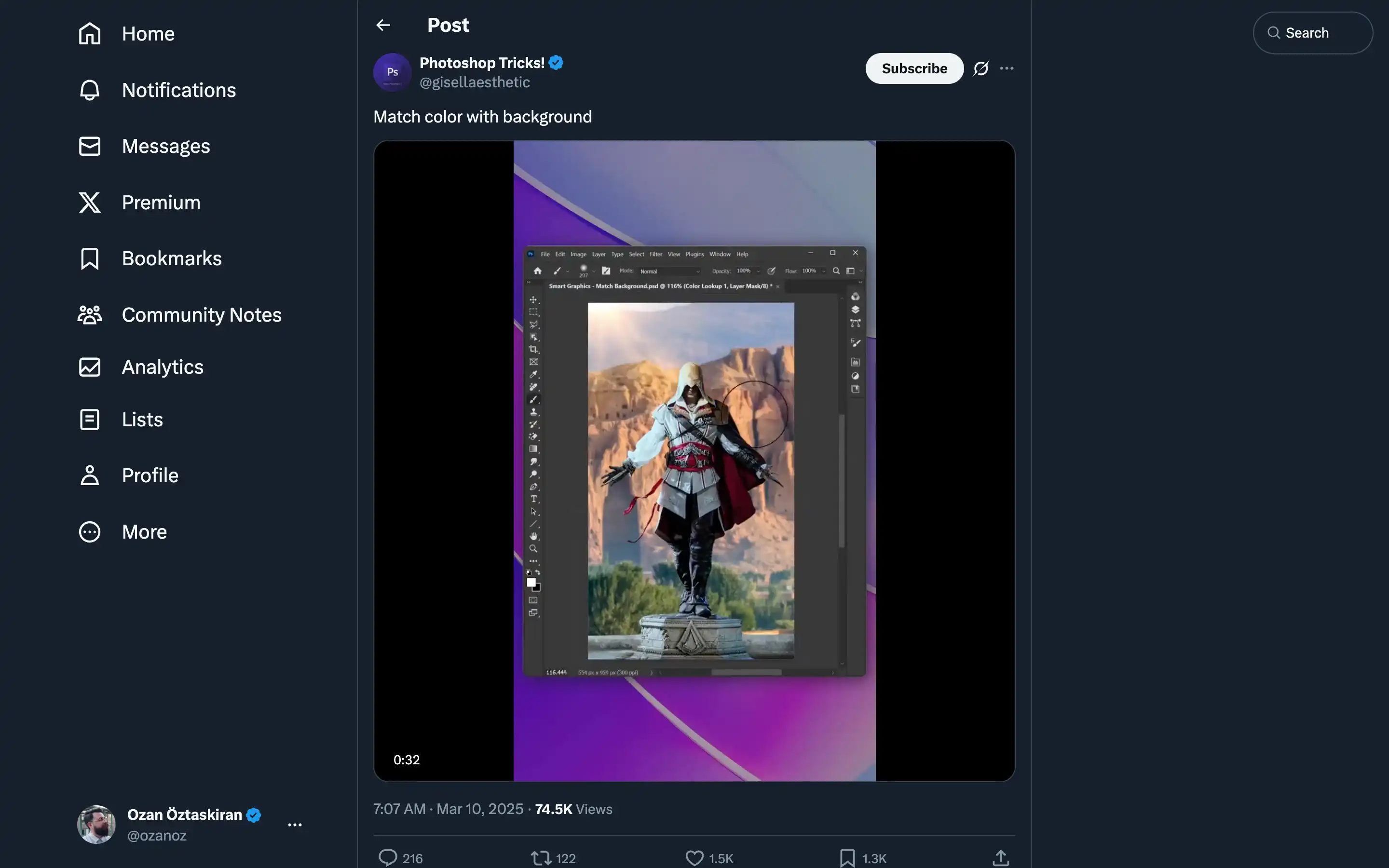Bookmark this post from the action bar
The image size is (1389, 868).
pyautogui.click(x=847, y=858)
